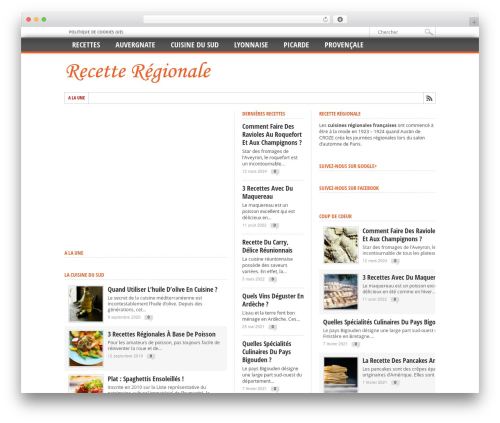Click the Suivez-nous sur Google+ heading
This screenshot has width=500, height=423.
(348, 166)
